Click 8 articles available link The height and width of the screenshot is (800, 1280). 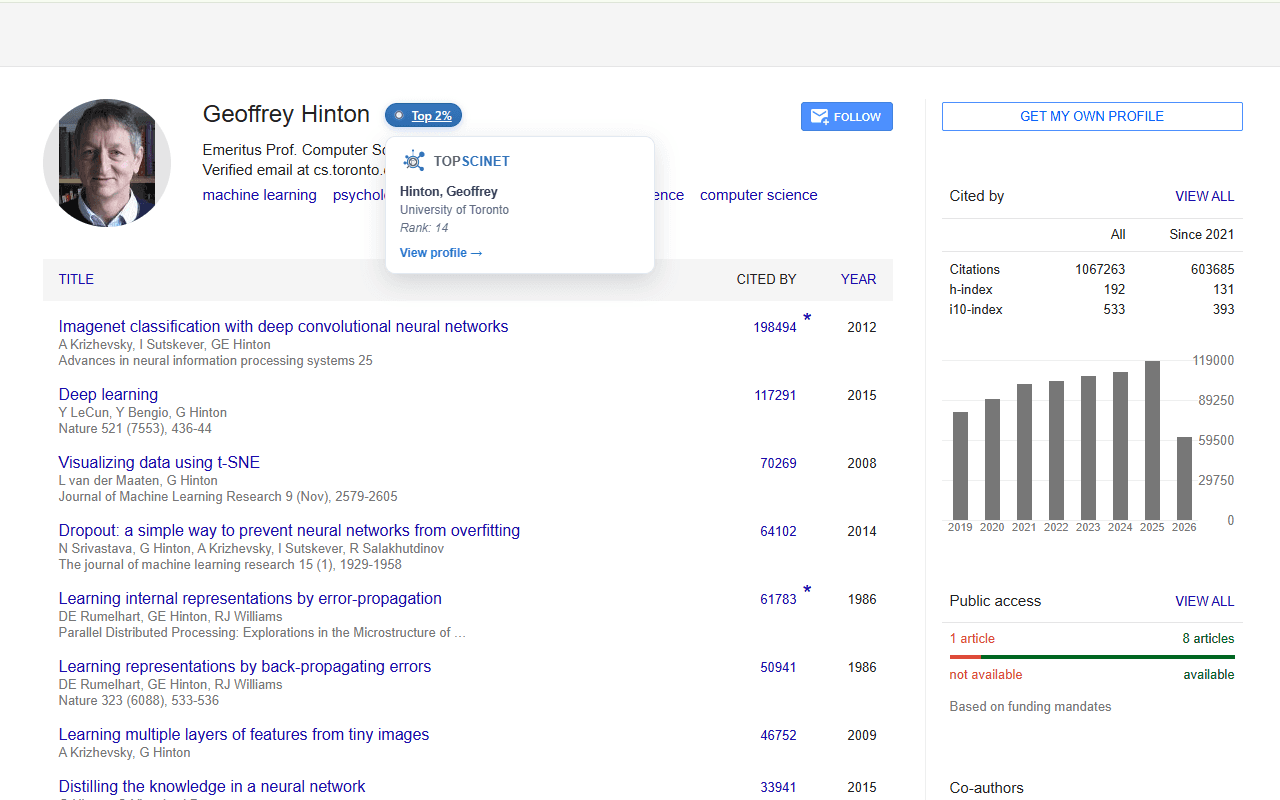point(1208,638)
